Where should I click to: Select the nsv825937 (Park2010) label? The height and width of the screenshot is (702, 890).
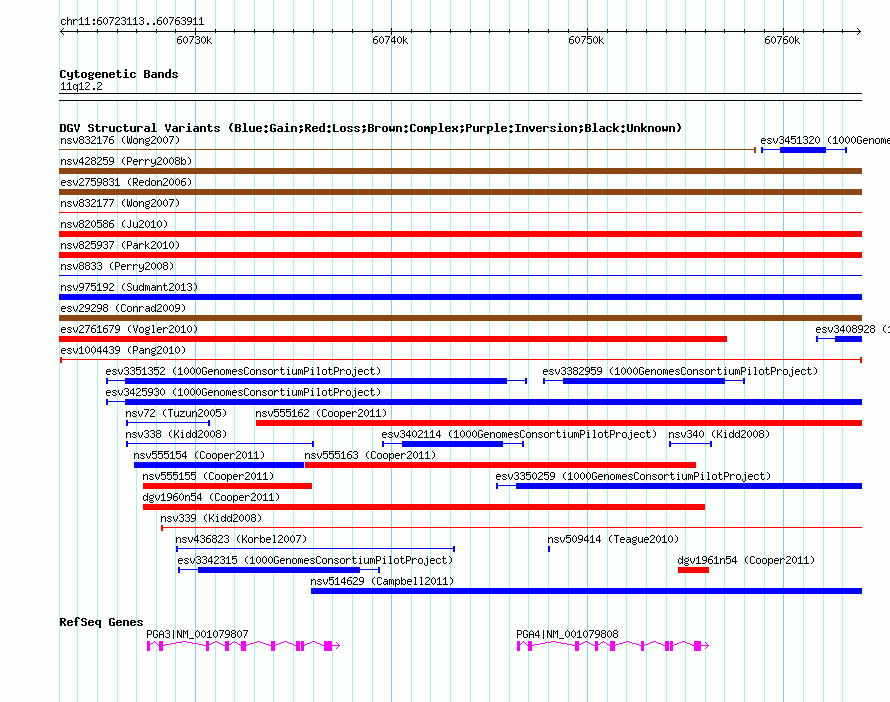point(120,245)
